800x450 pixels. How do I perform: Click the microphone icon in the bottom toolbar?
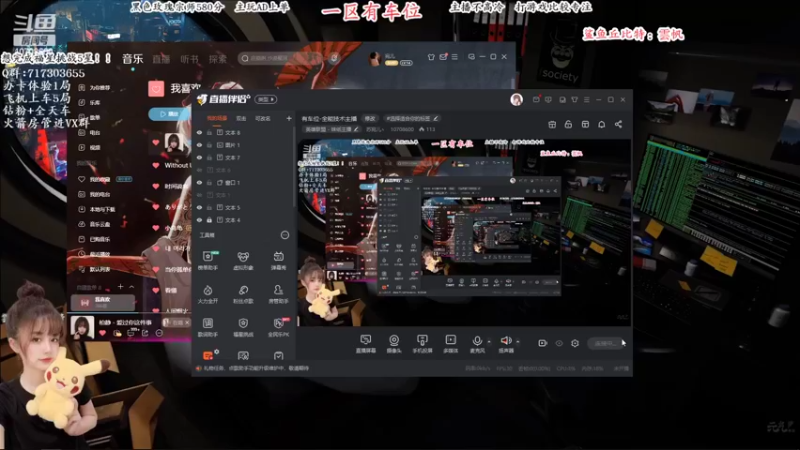(477, 341)
